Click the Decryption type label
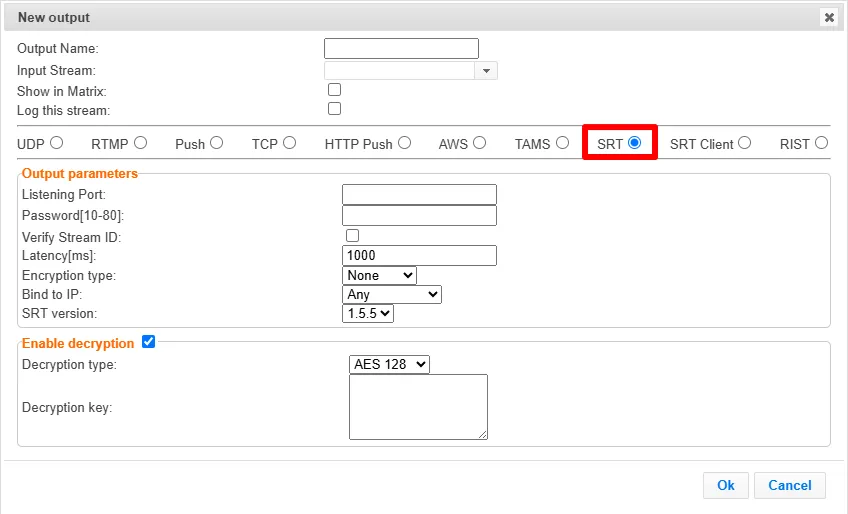 click(69, 365)
